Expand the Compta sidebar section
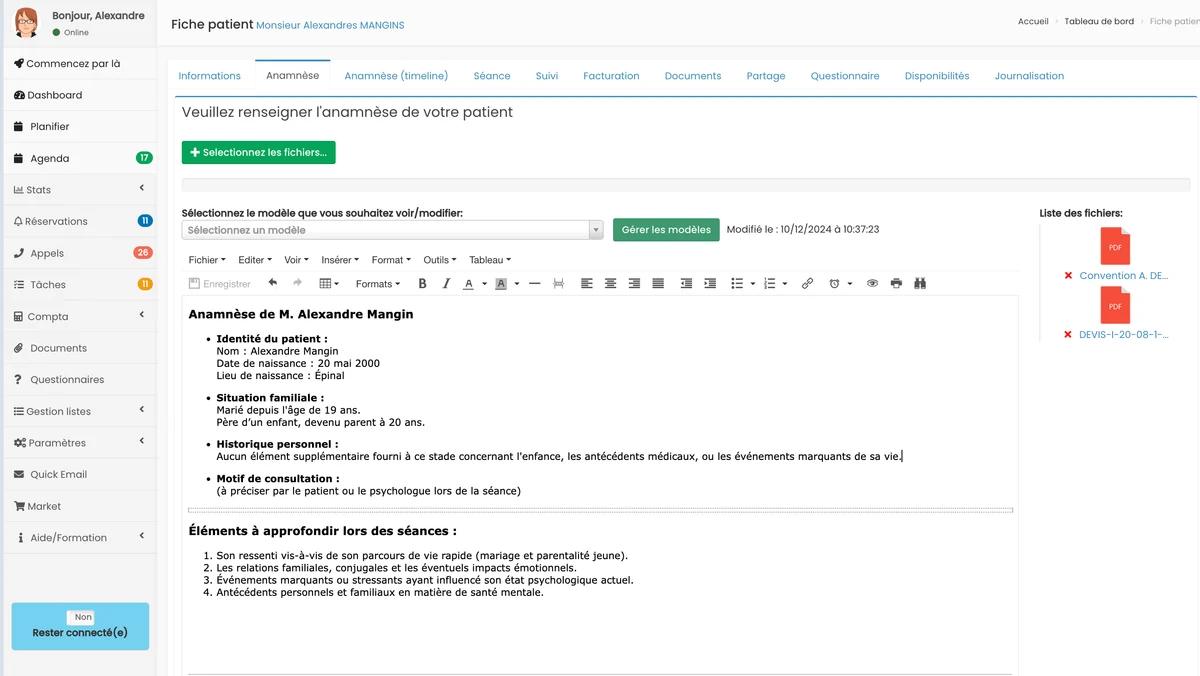Screen dimensions: 1200x676 [x=78, y=316]
